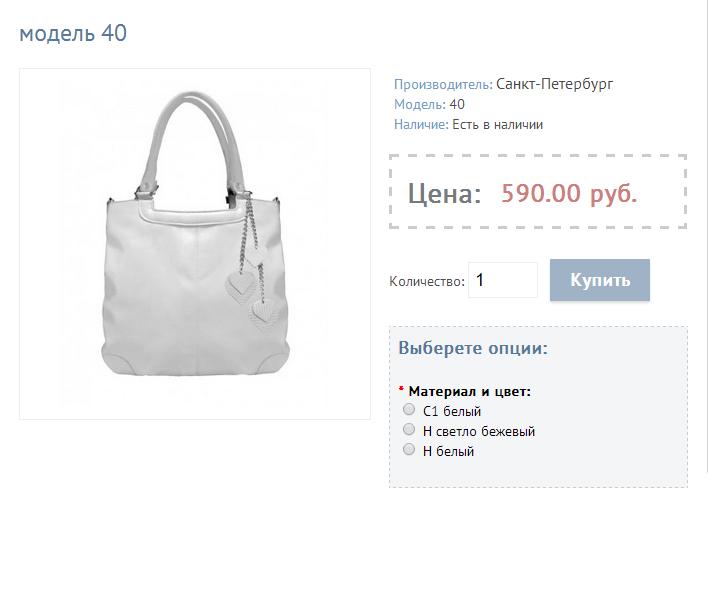Click the "Модель: 40" info line
This screenshot has width=708, height=598.
[x=429, y=104]
